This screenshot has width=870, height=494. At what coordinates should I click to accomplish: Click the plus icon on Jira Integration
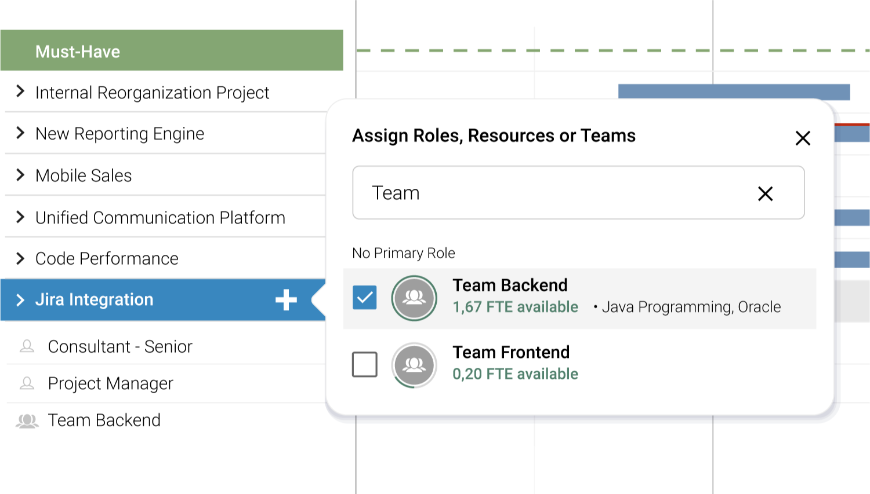pyautogui.click(x=286, y=300)
